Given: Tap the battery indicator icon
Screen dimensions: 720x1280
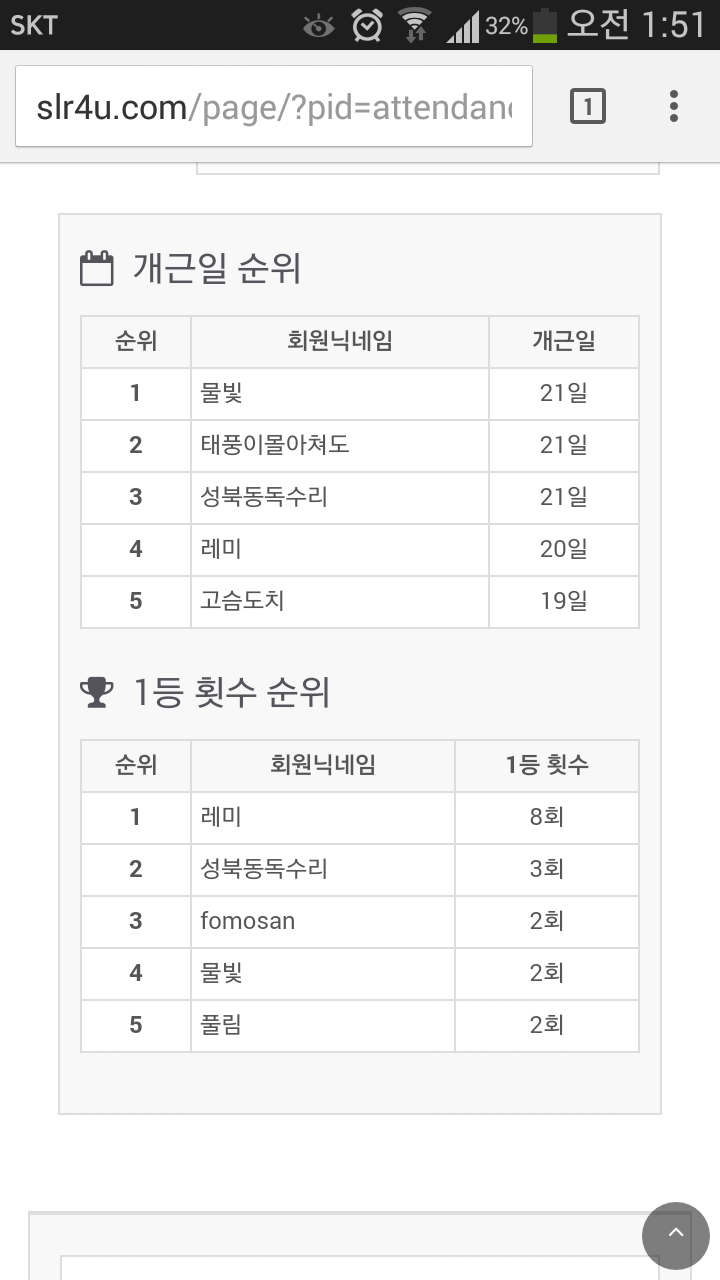Looking at the screenshot, I should tap(545, 25).
